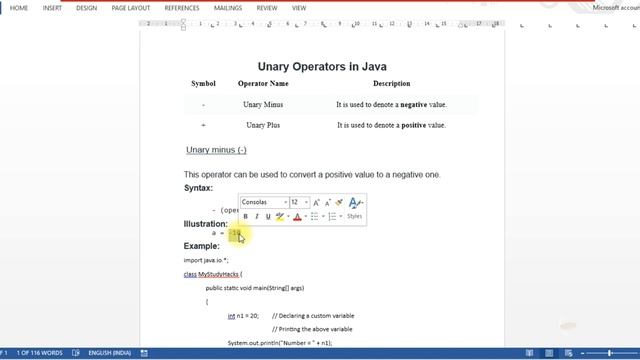Click the Unary minus (-) heading
Viewport: 640px width, 360px height.
pos(216,150)
